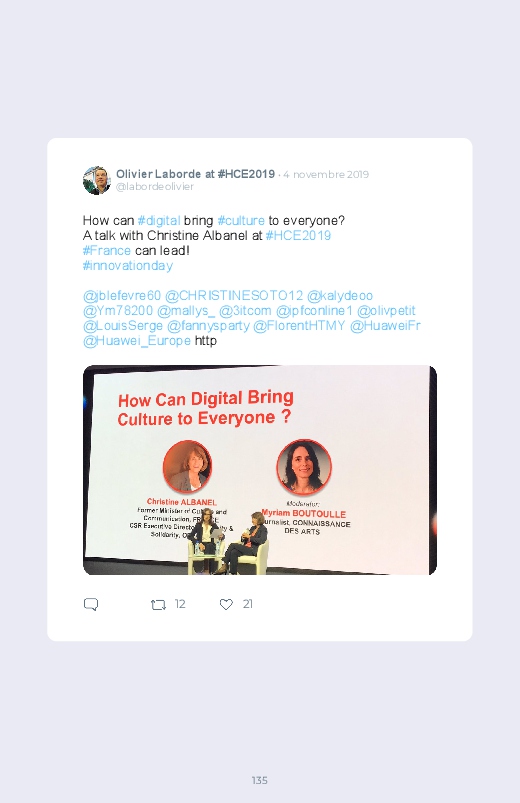The image size is (520, 803).
Task: Open the @HuaweiFr mention
Action: point(385,325)
